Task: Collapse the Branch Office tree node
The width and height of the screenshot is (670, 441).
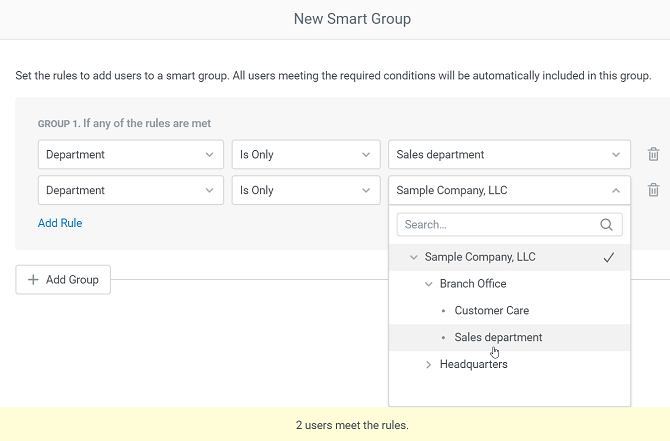Action: pos(428,284)
